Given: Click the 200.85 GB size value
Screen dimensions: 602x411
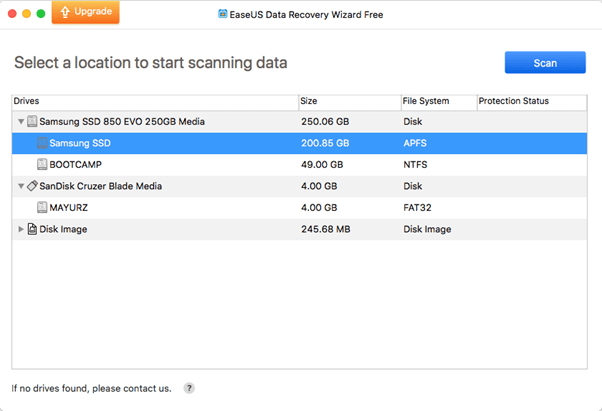Looking at the screenshot, I should [x=325, y=143].
